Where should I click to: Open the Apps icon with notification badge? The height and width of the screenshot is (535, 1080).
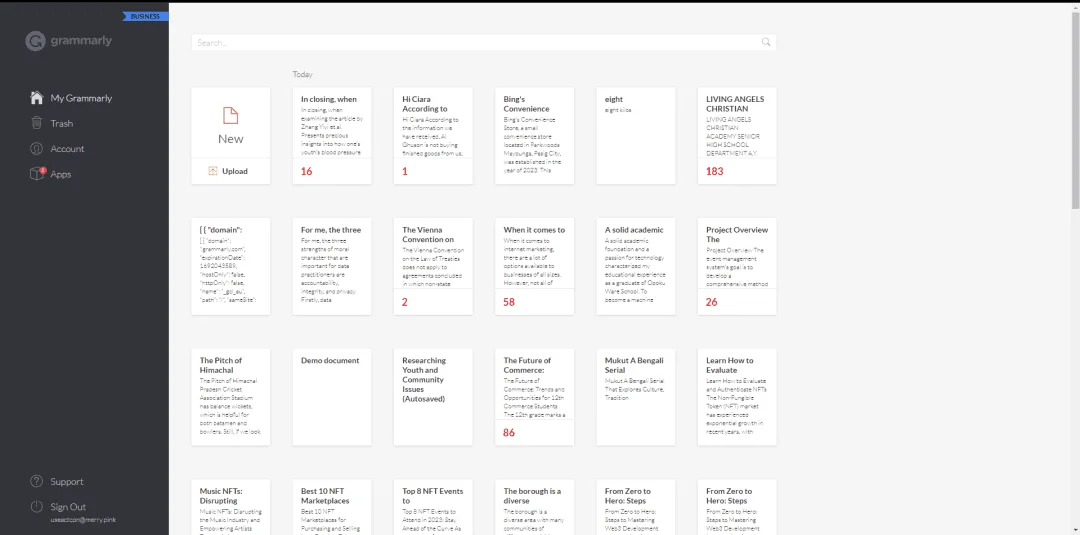coord(37,174)
